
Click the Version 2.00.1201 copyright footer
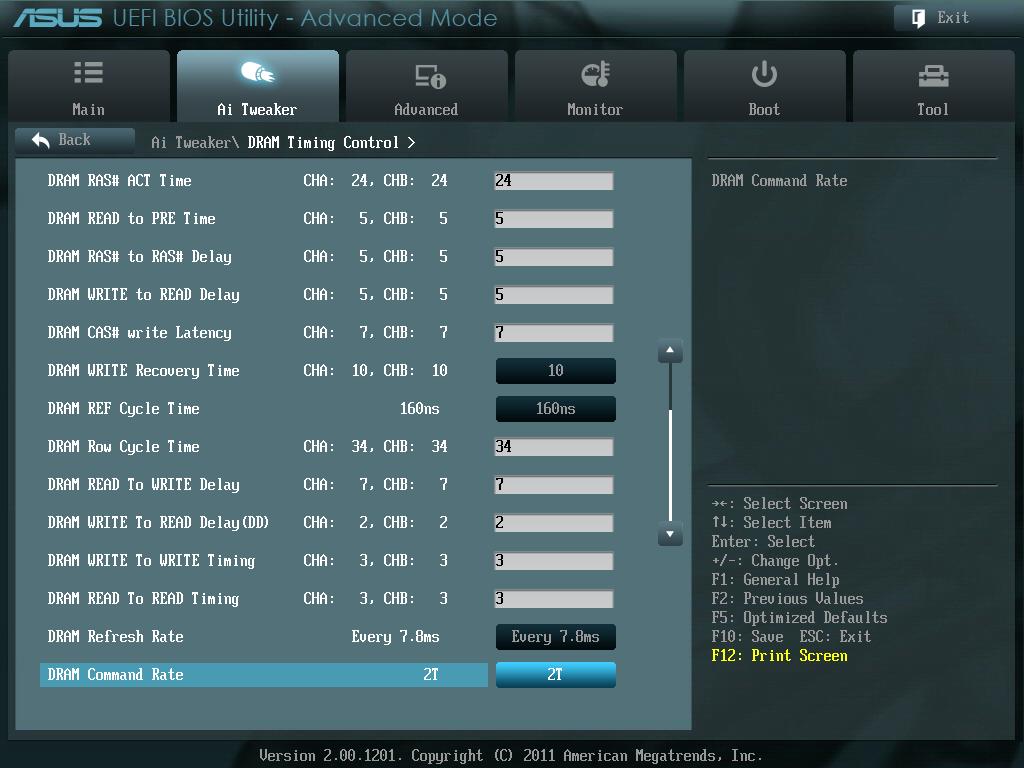pyautogui.click(x=511, y=756)
